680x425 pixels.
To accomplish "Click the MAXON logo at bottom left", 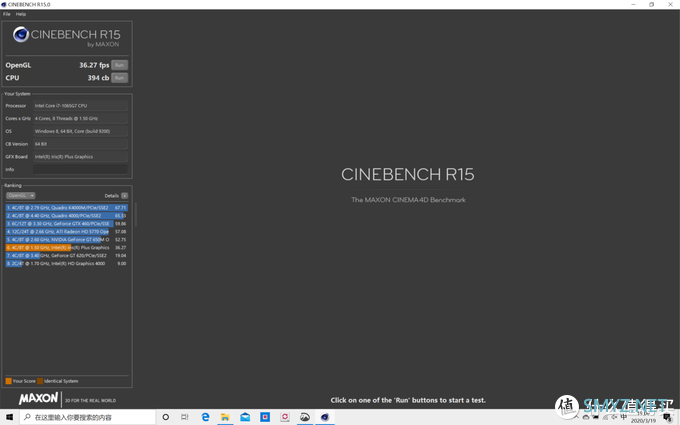I will 38,398.
